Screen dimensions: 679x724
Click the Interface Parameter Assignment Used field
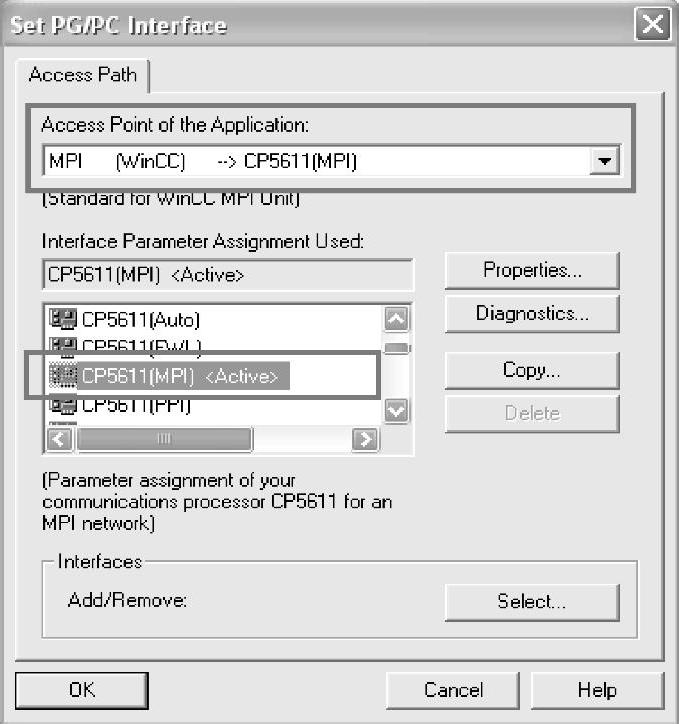(228, 275)
